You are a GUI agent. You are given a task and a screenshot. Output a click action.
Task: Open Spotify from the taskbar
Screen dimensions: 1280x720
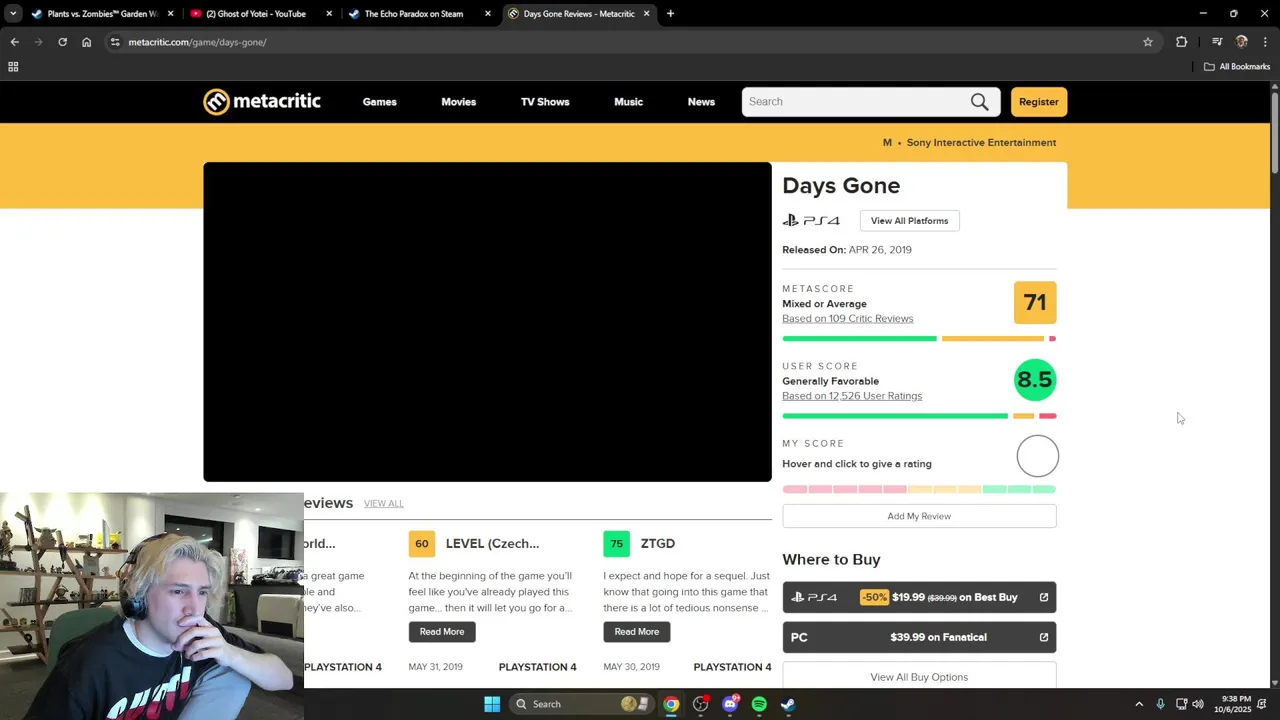(759, 704)
